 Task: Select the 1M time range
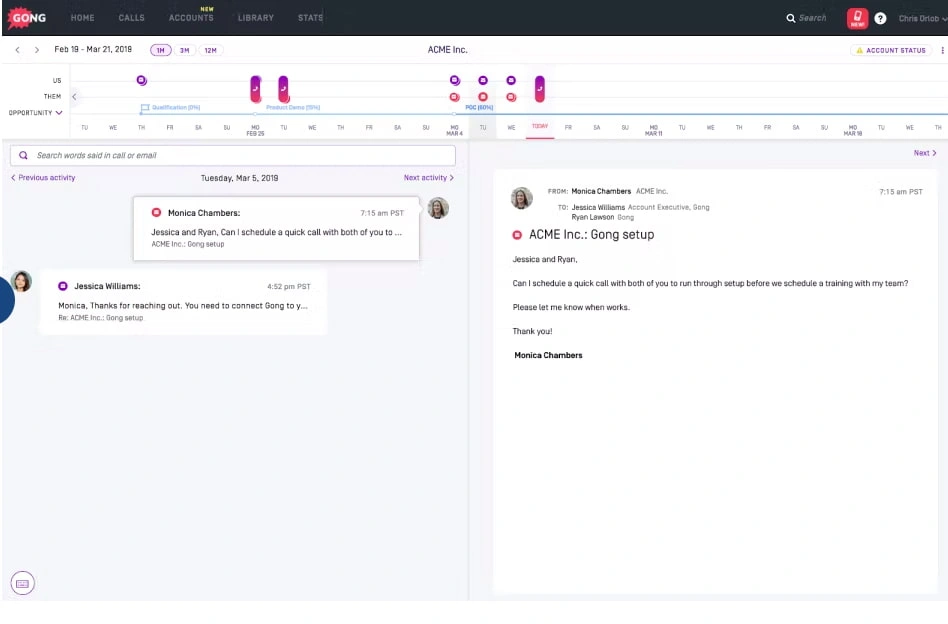coord(160,50)
